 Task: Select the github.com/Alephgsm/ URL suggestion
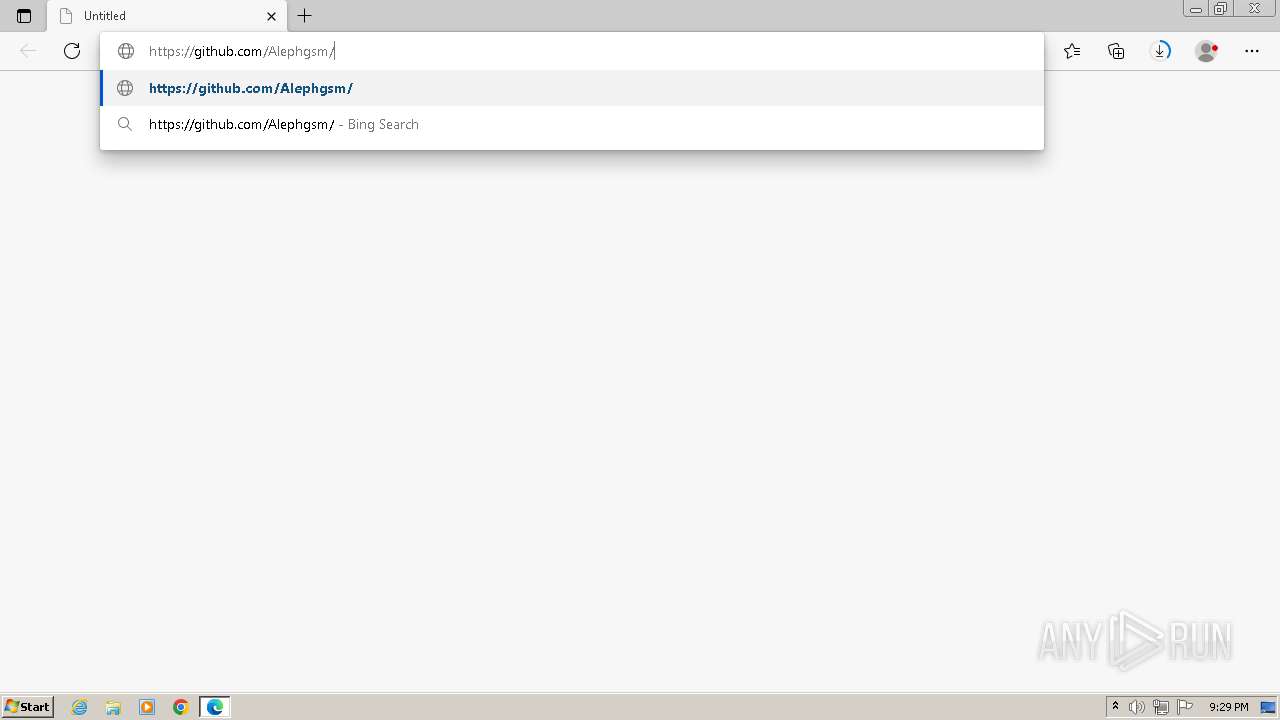[x=572, y=88]
